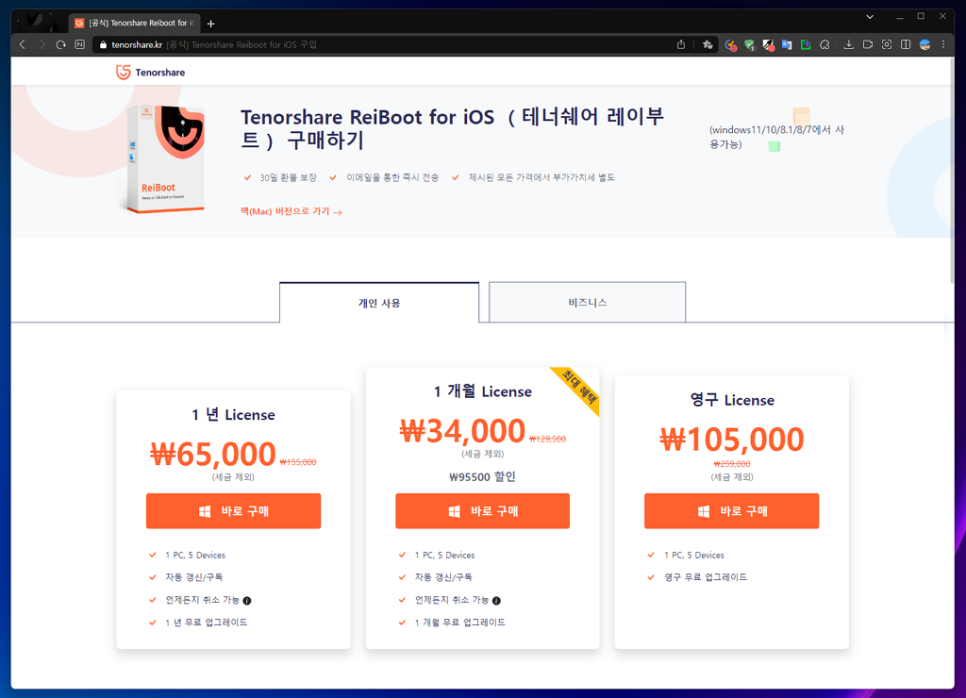
Task: Expand the tab search chevron in the title bar
Action: [870, 17]
